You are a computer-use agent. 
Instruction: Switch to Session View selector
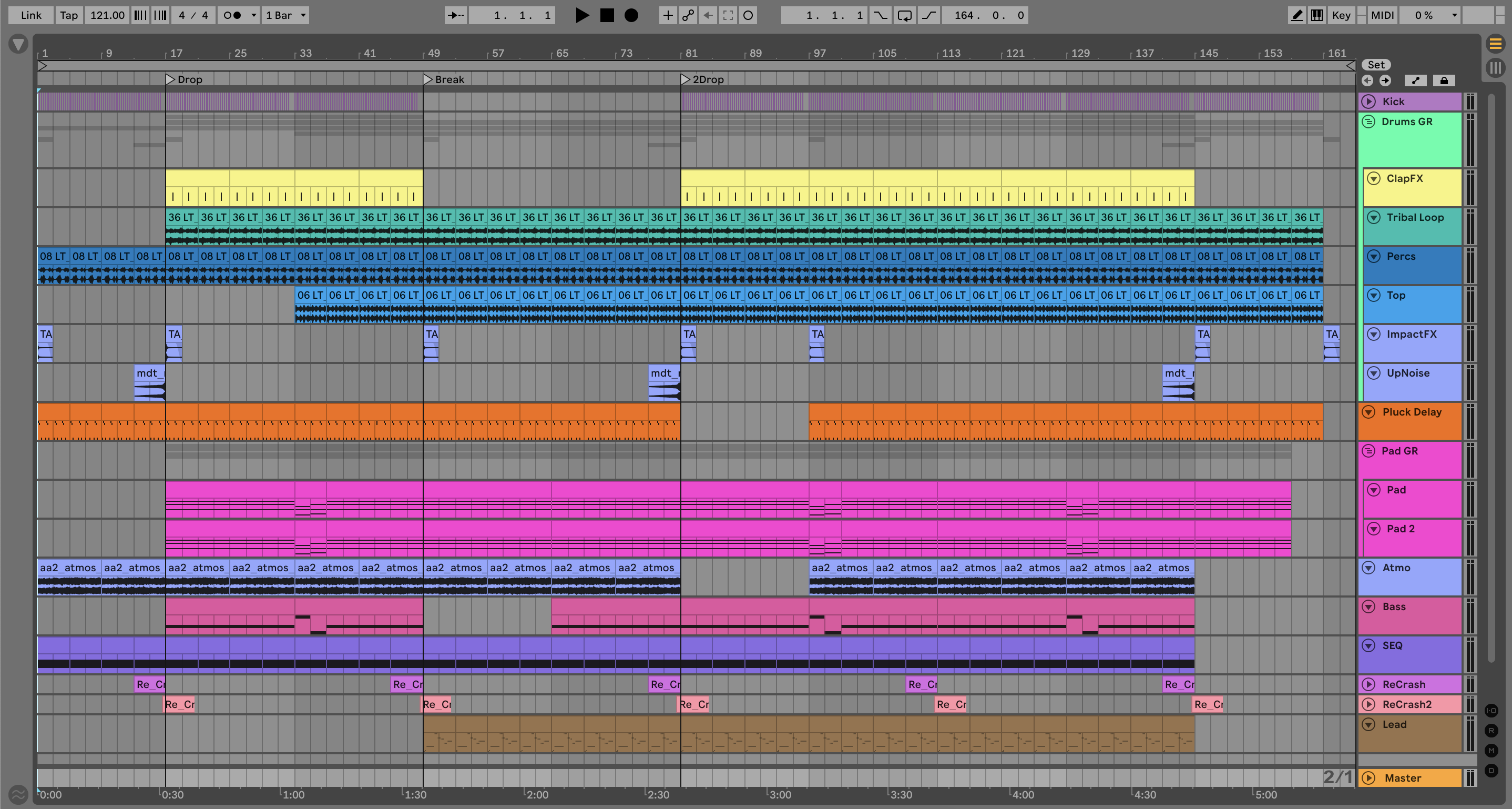(x=1495, y=67)
